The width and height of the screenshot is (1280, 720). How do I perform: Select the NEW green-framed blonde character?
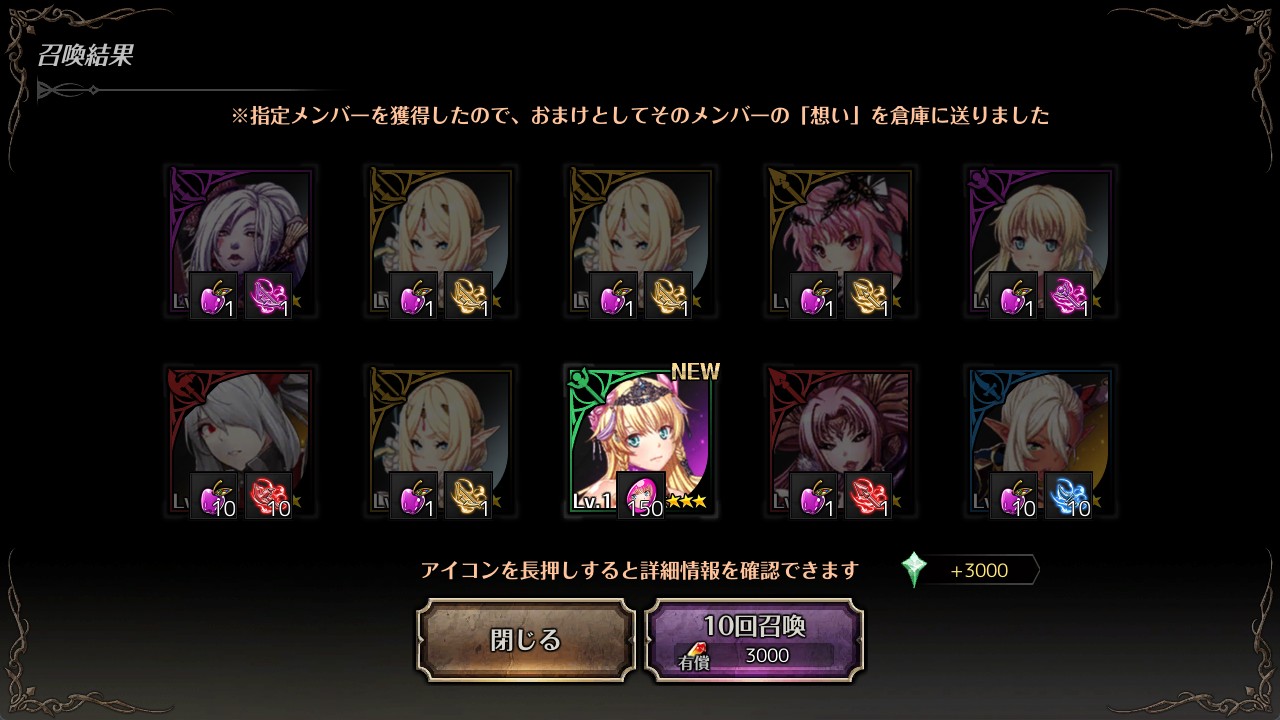[640, 441]
